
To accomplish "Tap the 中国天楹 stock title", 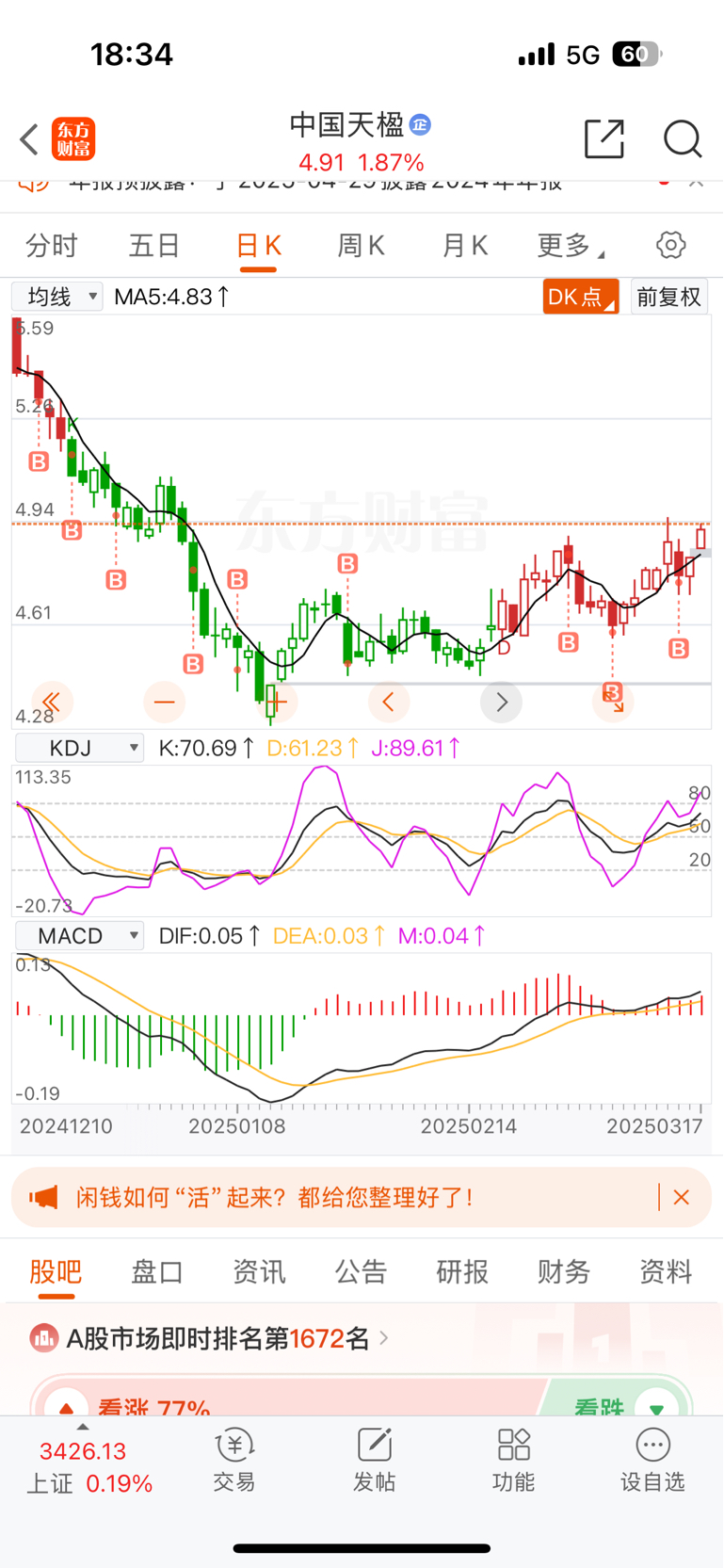I will [x=346, y=124].
